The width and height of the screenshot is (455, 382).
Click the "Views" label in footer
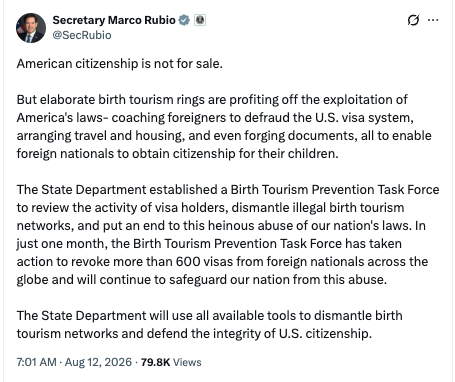(x=187, y=362)
